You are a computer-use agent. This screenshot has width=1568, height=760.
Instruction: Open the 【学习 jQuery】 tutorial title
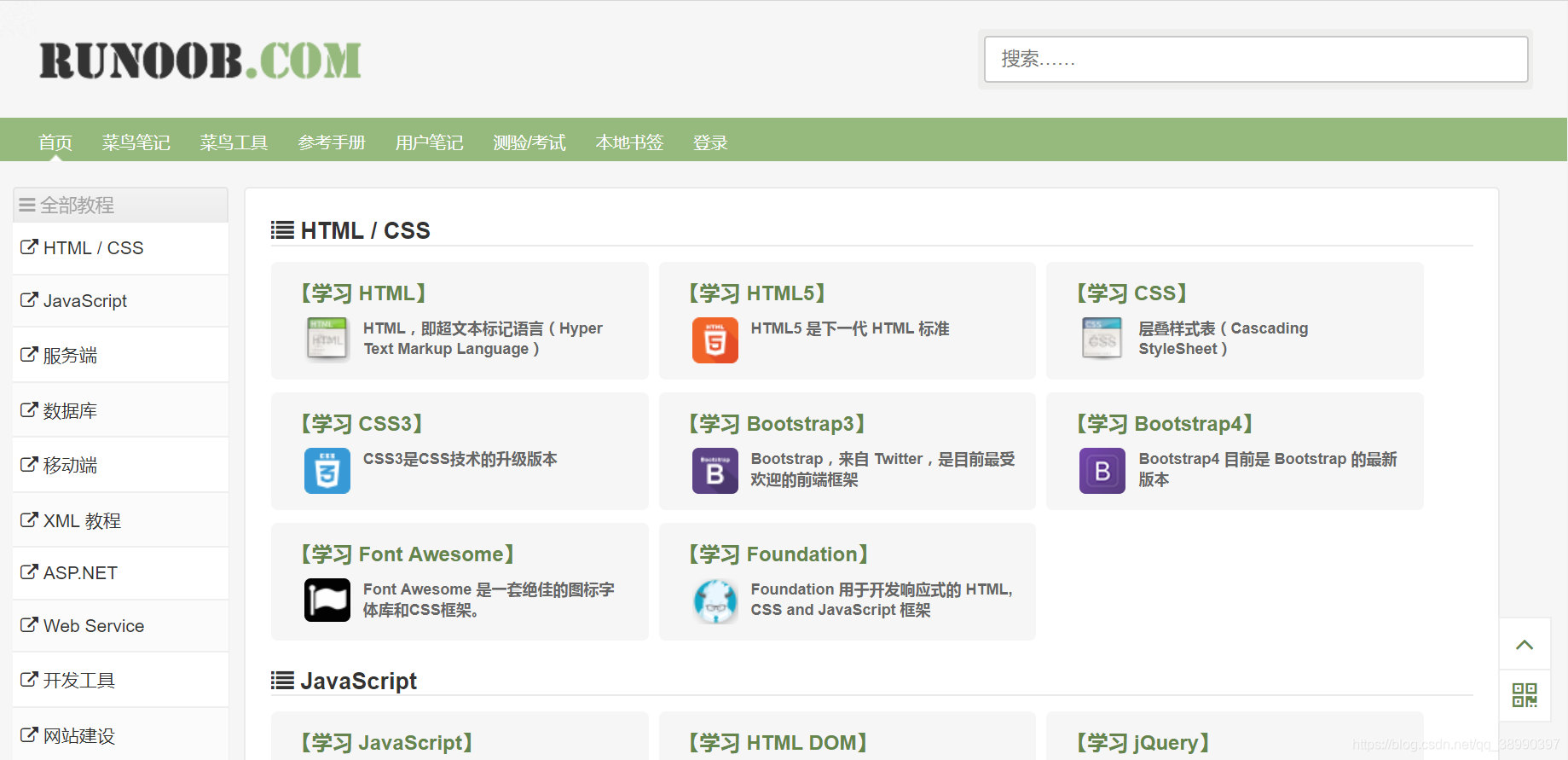click(1143, 743)
